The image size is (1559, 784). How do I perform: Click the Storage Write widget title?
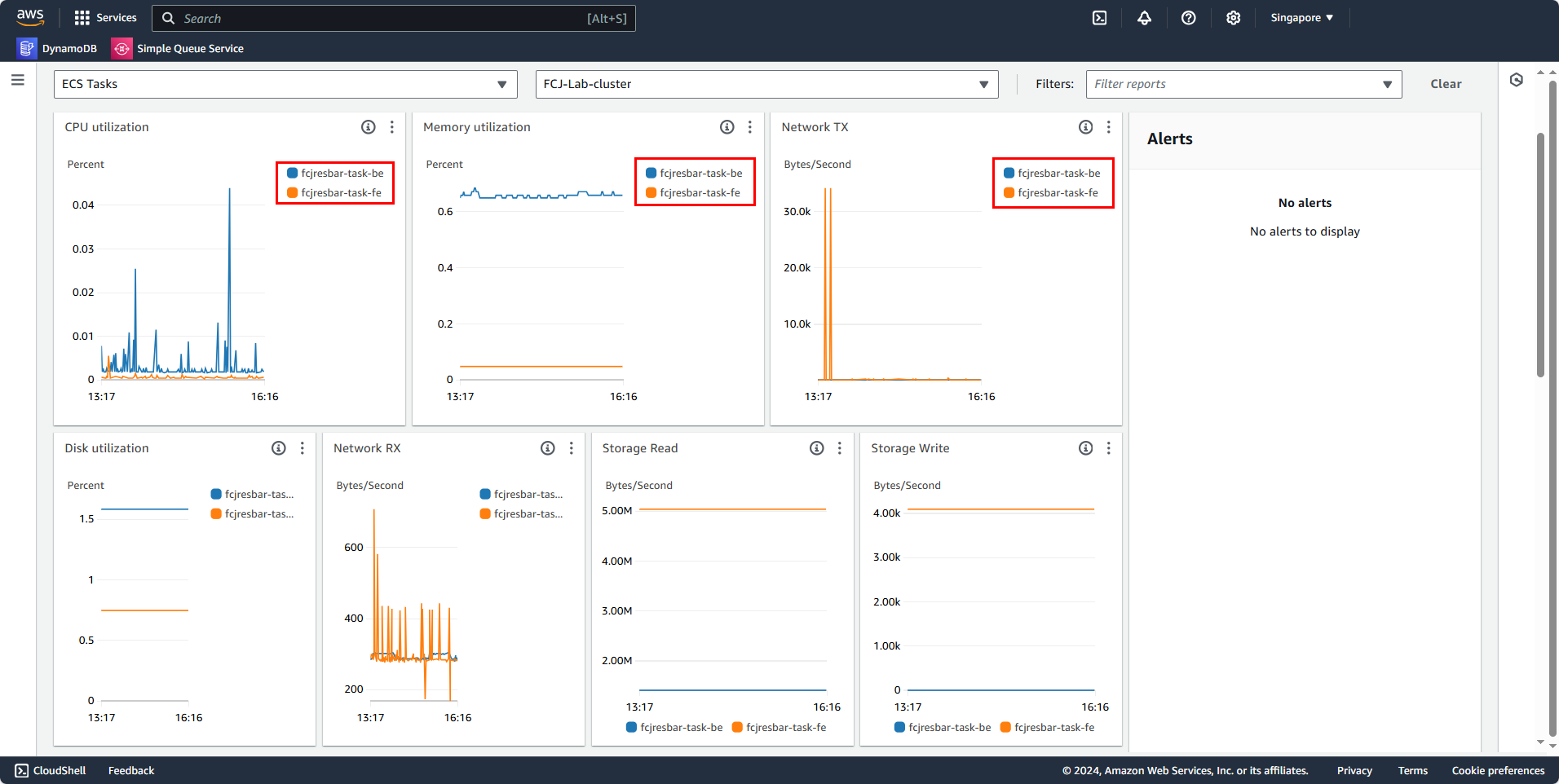[x=910, y=448]
